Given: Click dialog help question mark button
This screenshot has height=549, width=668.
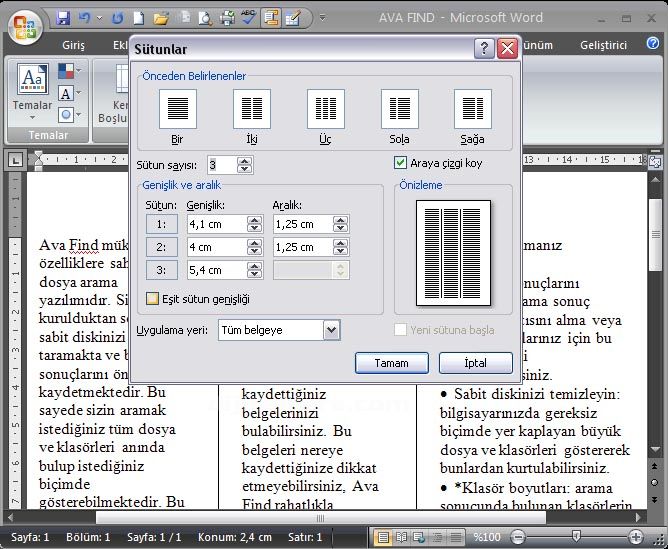Looking at the screenshot, I should [484, 49].
